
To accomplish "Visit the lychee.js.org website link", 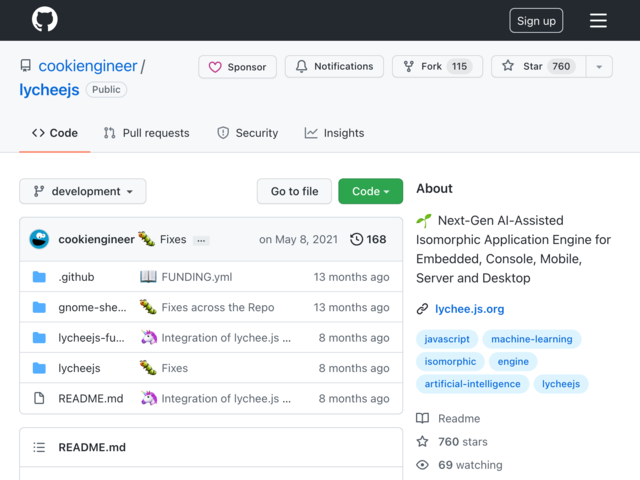I will tap(469, 309).
